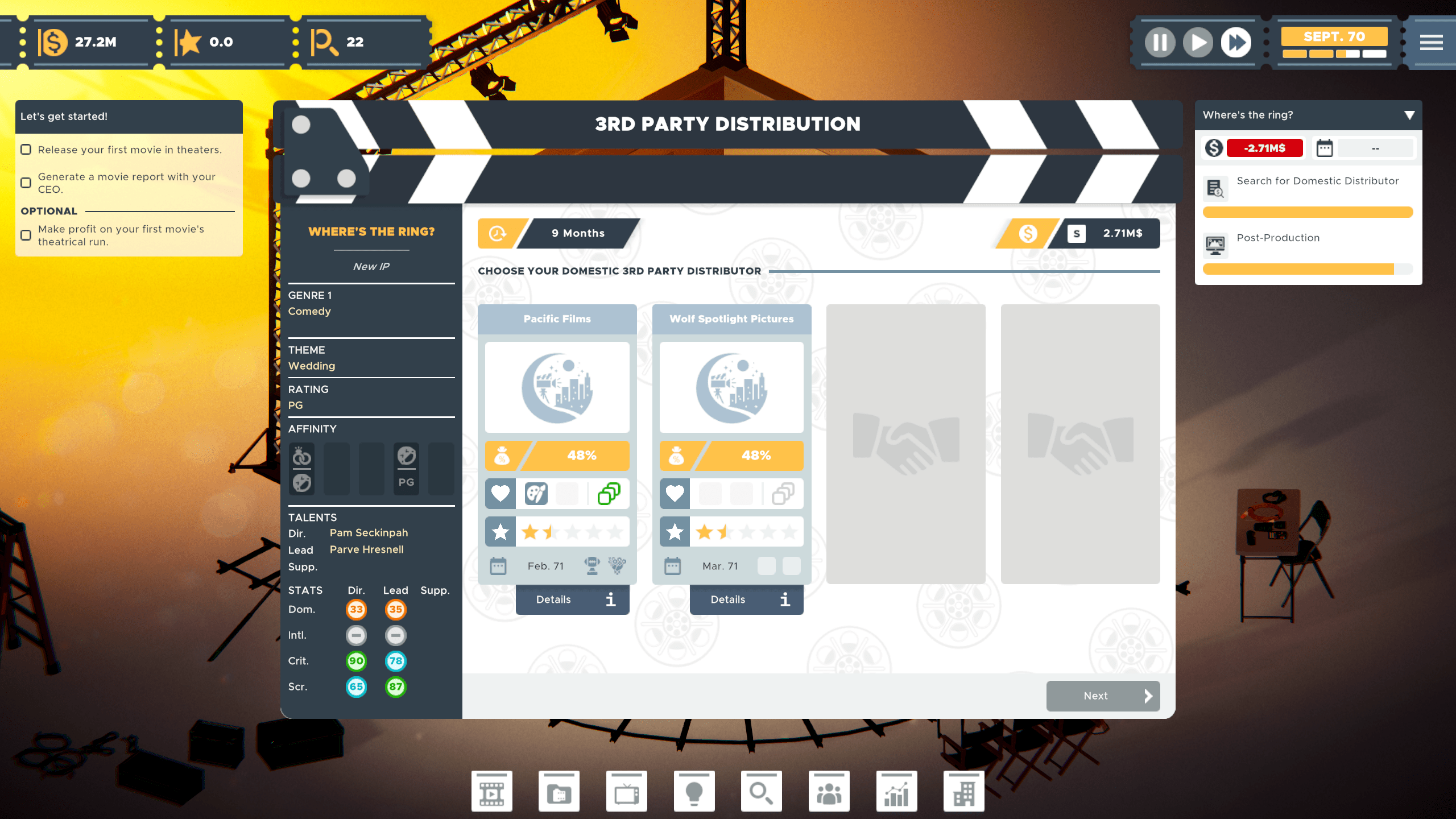The image size is (1456, 819).
Task: Open Details for Pacific Films
Action: tap(572, 599)
